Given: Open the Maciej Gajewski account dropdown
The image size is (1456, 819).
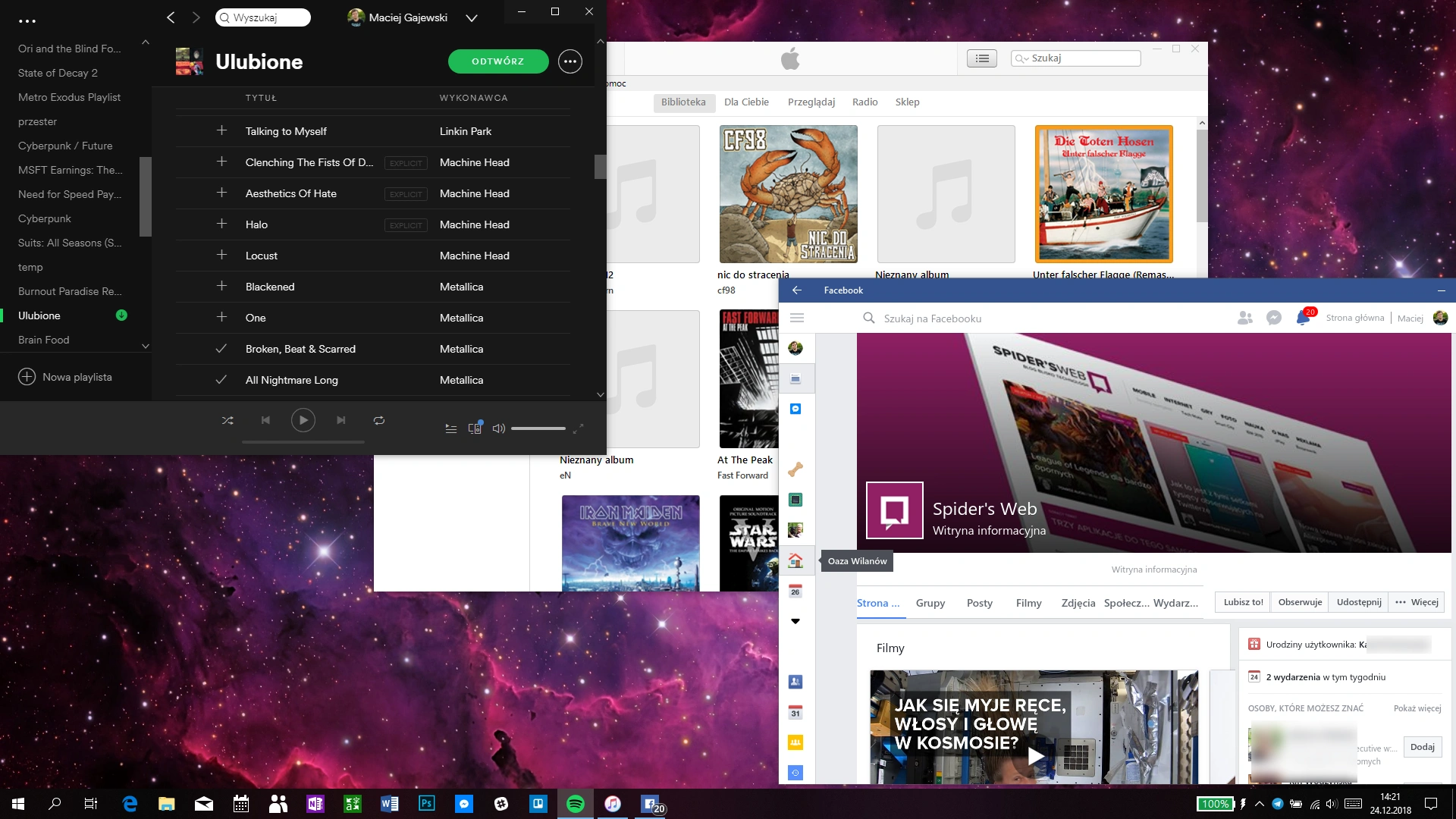Looking at the screenshot, I should click(x=472, y=18).
